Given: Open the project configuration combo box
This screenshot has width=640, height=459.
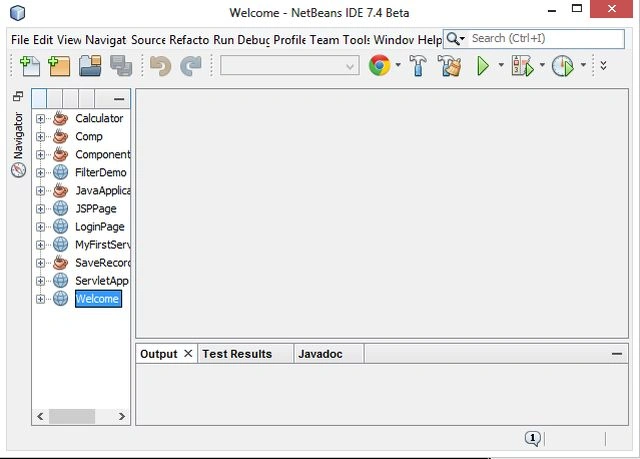Looking at the screenshot, I should 290,66.
